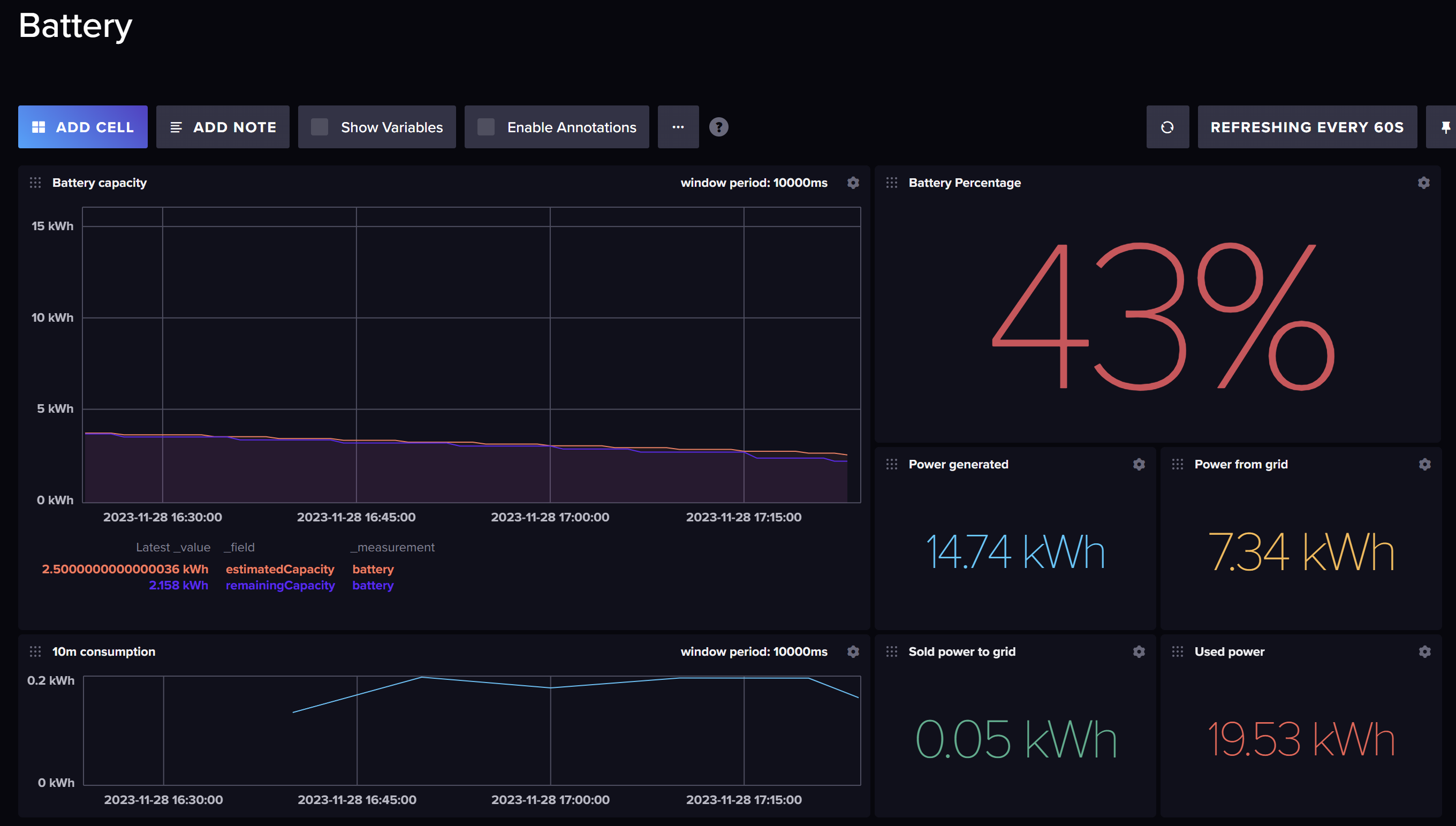Click the Battery dashboard title

tap(75, 26)
